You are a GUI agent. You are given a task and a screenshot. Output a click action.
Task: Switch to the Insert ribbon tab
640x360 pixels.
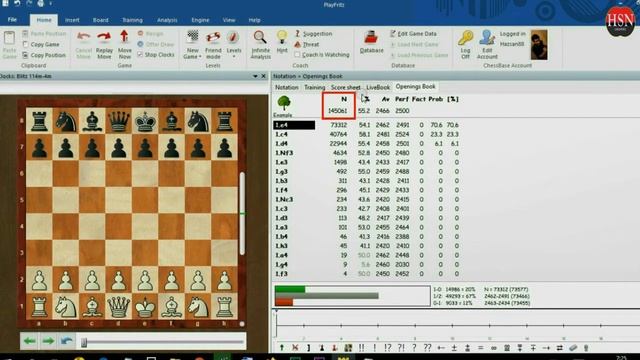[72, 20]
